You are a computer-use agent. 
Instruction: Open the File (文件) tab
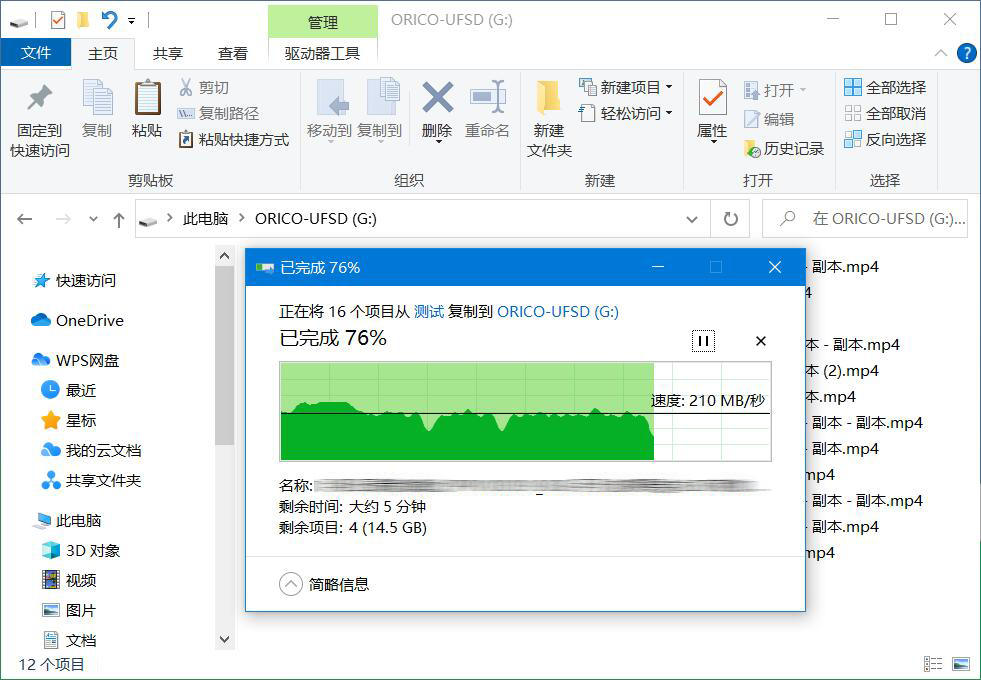pyautogui.click(x=36, y=53)
